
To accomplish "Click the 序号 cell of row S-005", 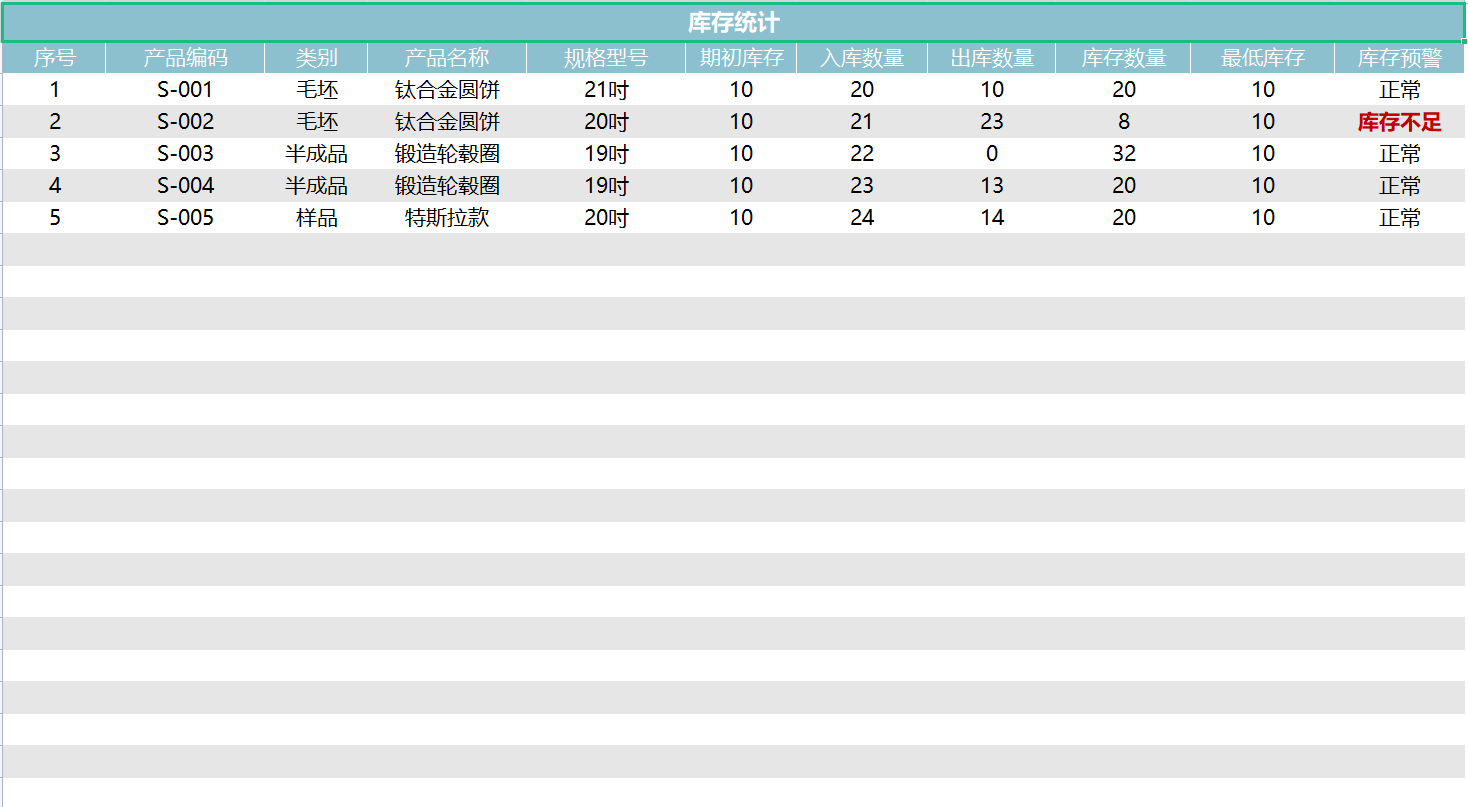I will [x=54, y=218].
